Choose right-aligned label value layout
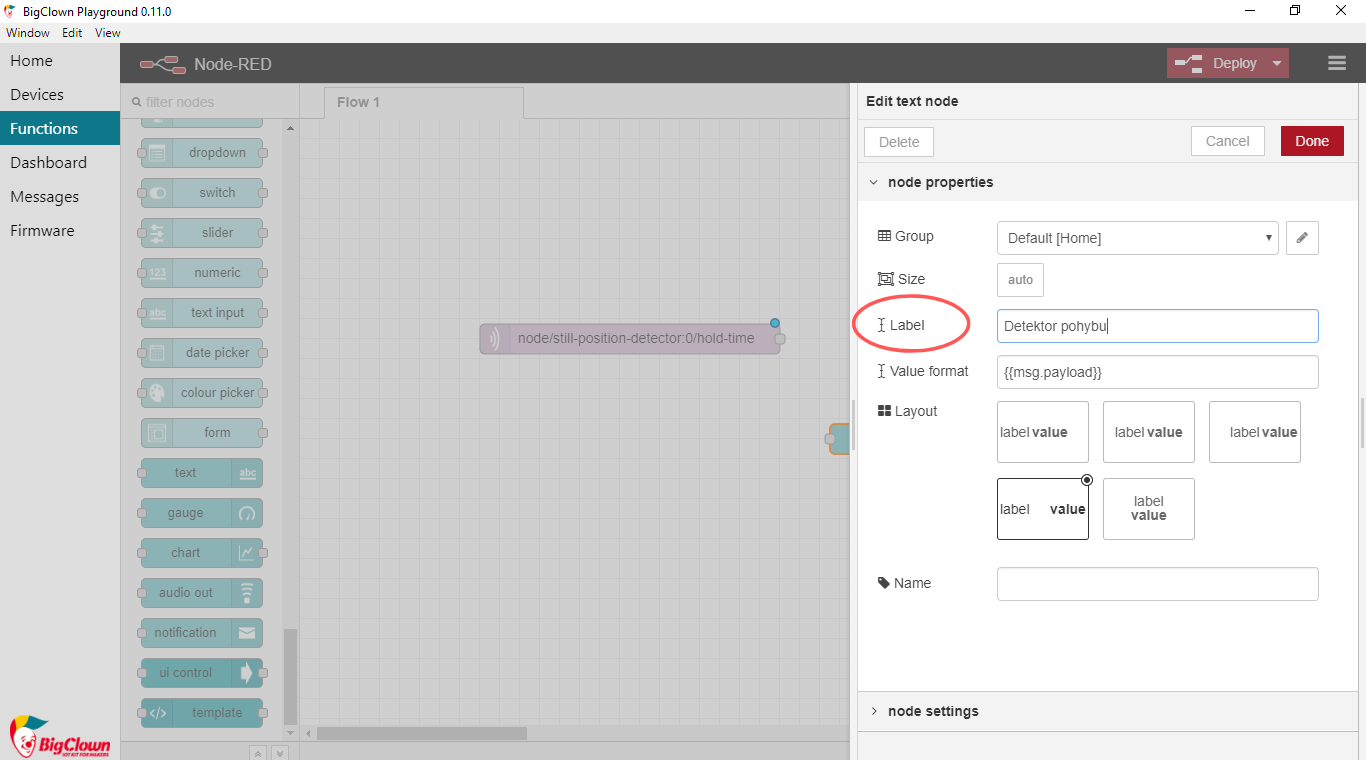1366x760 pixels. pos(1254,432)
